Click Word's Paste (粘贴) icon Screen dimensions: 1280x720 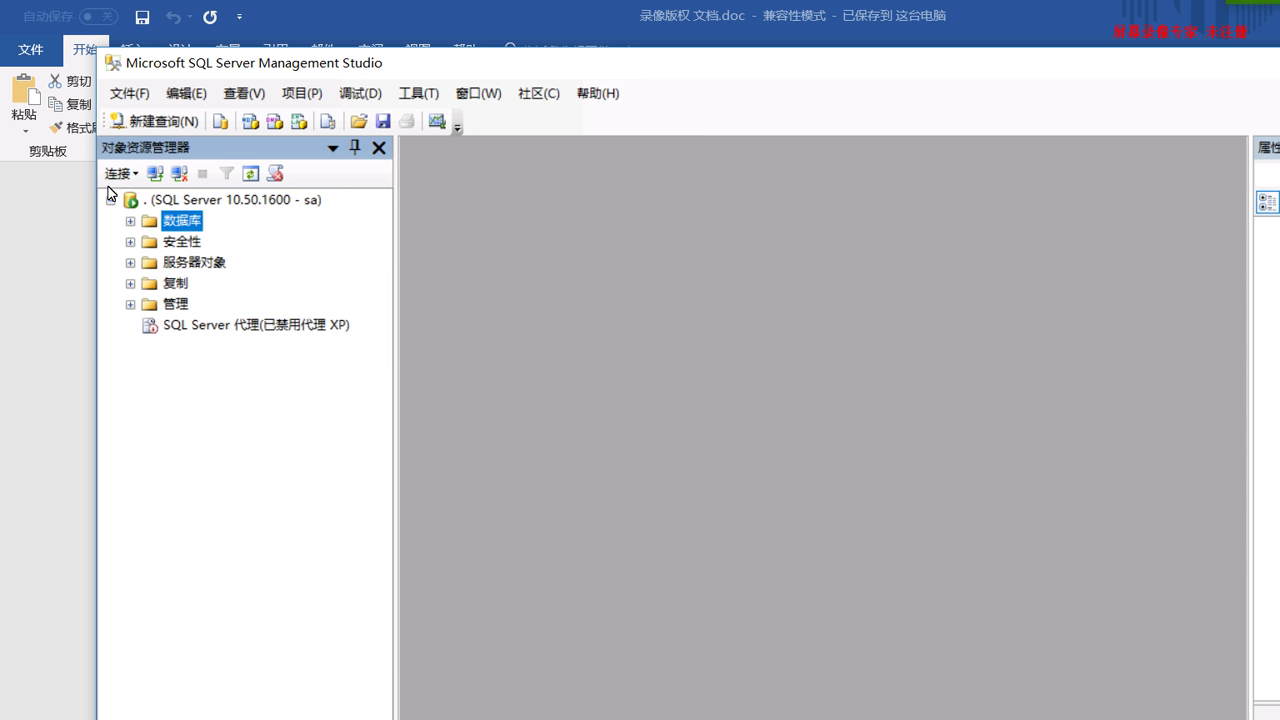click(x=24, y=90)
